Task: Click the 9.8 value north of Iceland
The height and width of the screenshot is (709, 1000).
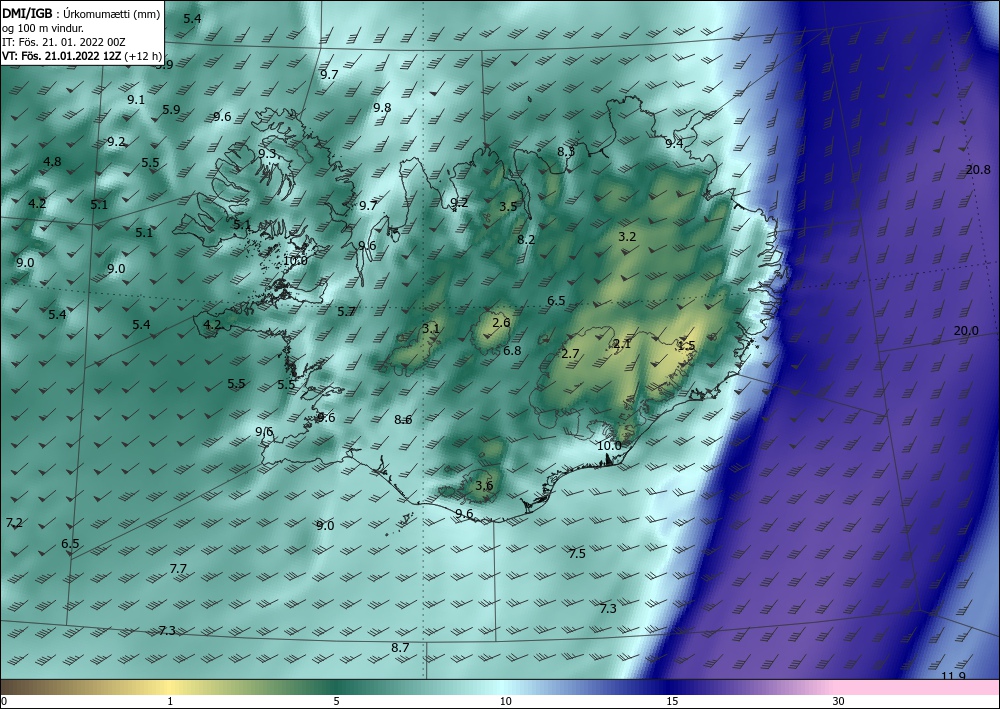Action: (x=382, y=107)
